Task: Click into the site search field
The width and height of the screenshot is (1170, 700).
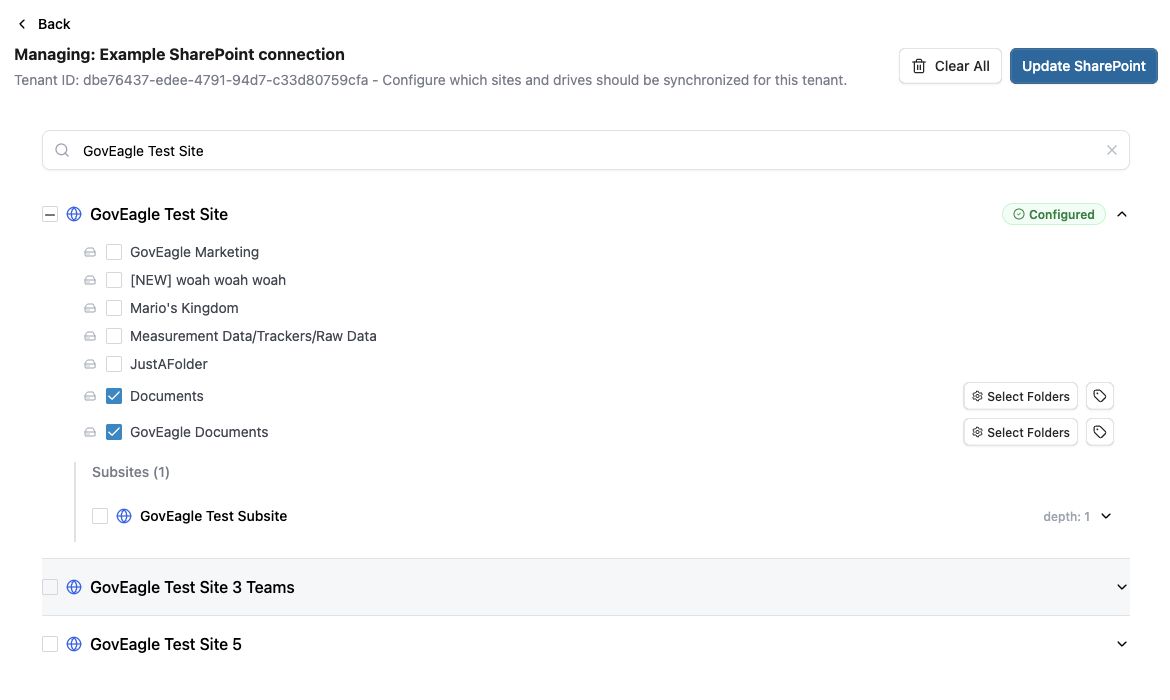Action: pos(586,150)
